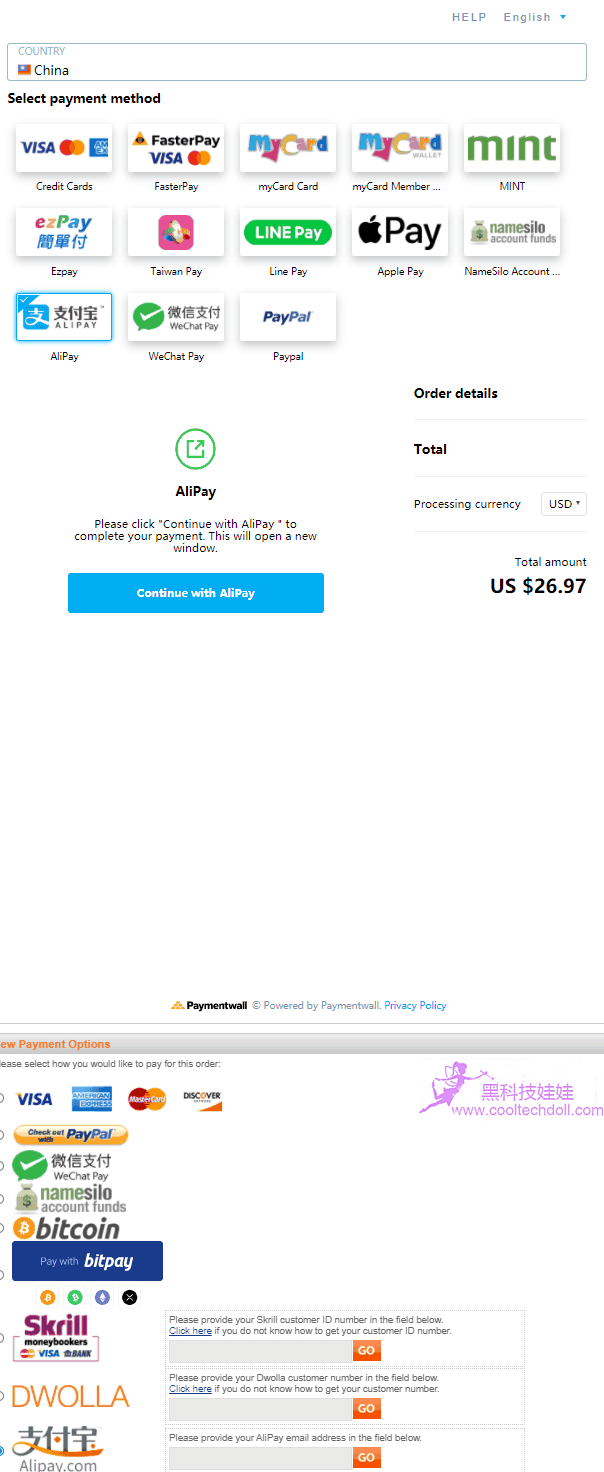
Task: Select the MINT payment method
Action: coord(512,148)
